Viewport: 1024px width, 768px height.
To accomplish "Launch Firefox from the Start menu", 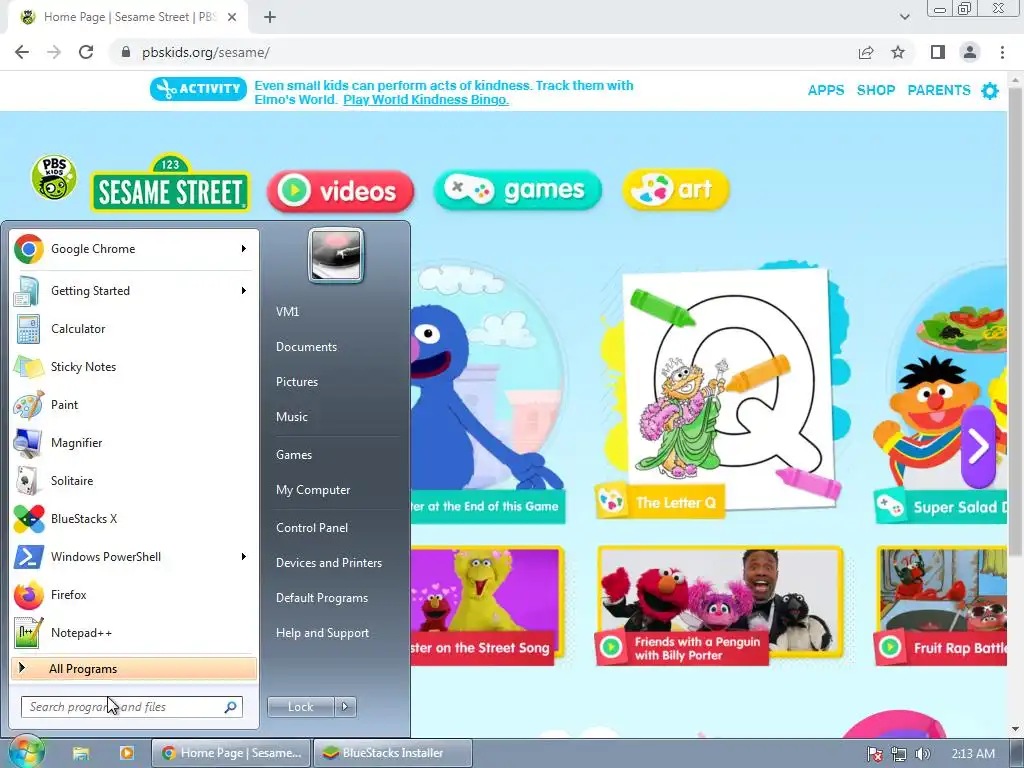I will click(x=134, y=594).
